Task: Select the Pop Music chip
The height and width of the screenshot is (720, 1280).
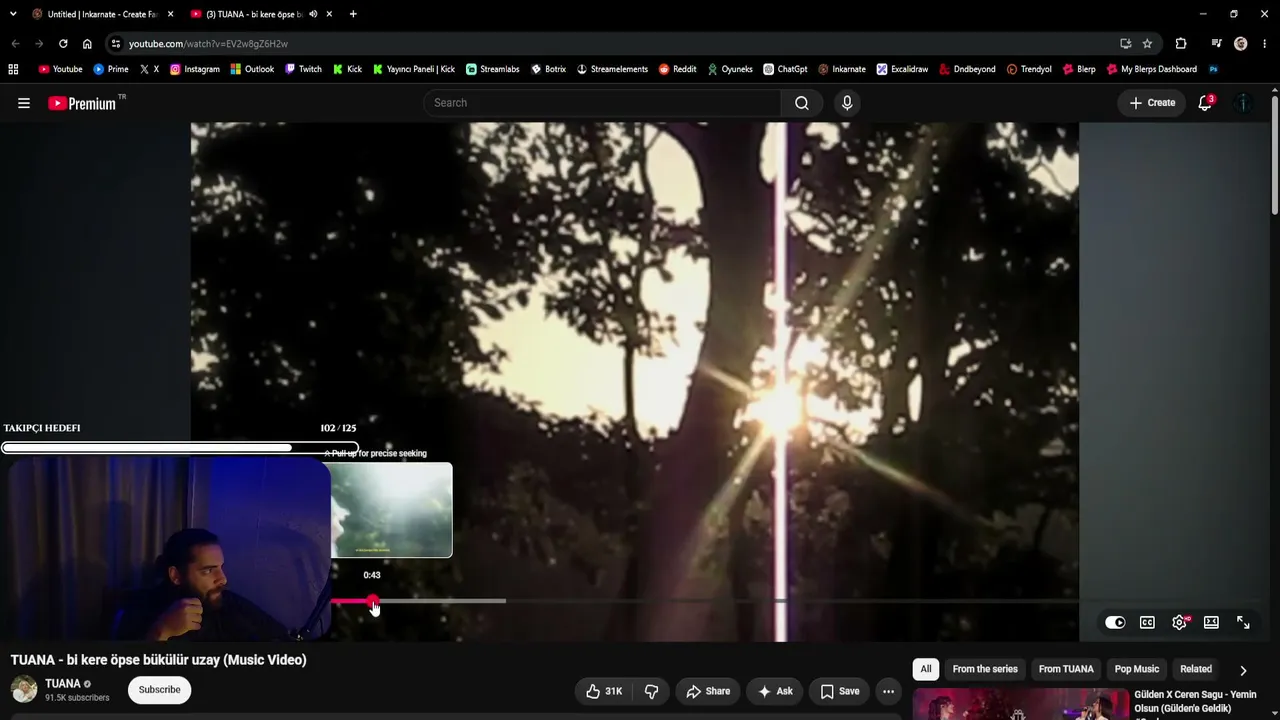Action: 1137,669
